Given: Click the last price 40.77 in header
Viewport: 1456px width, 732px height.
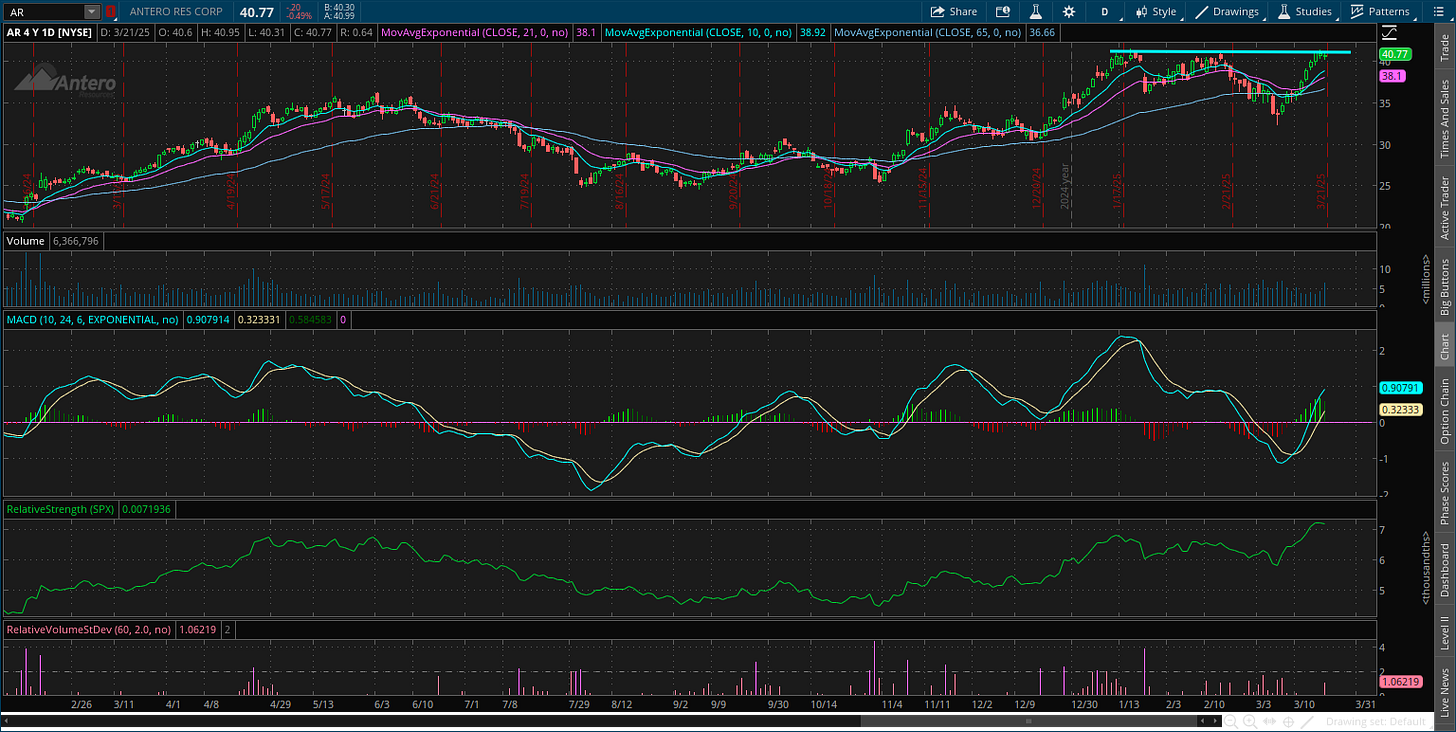Looking at the screenshot, I should [x=256, y=12].
